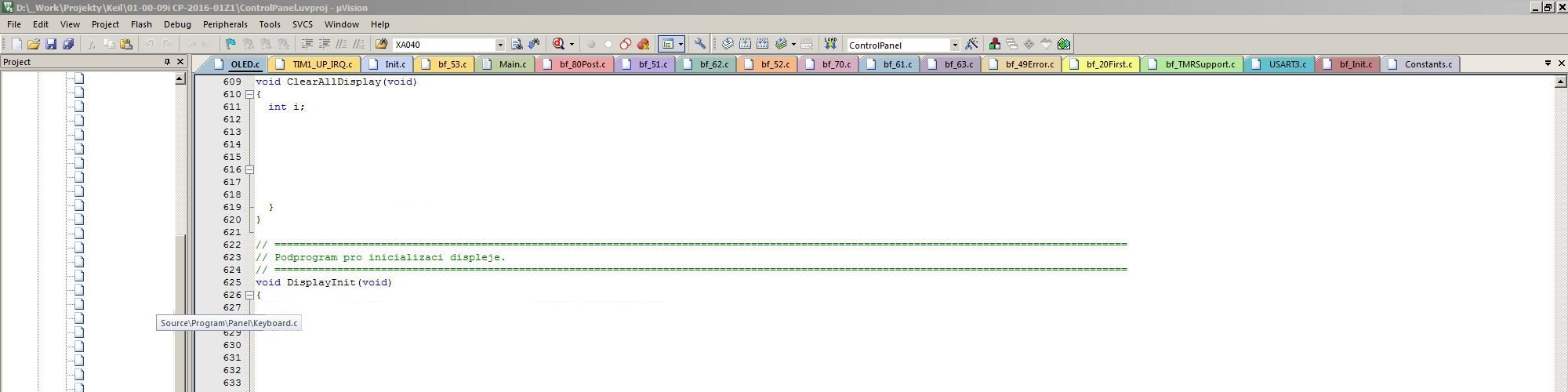Click the Paste clipboard icon
Screen dimensions: 1568x392
pyautogui.click(x=125, y=45)
